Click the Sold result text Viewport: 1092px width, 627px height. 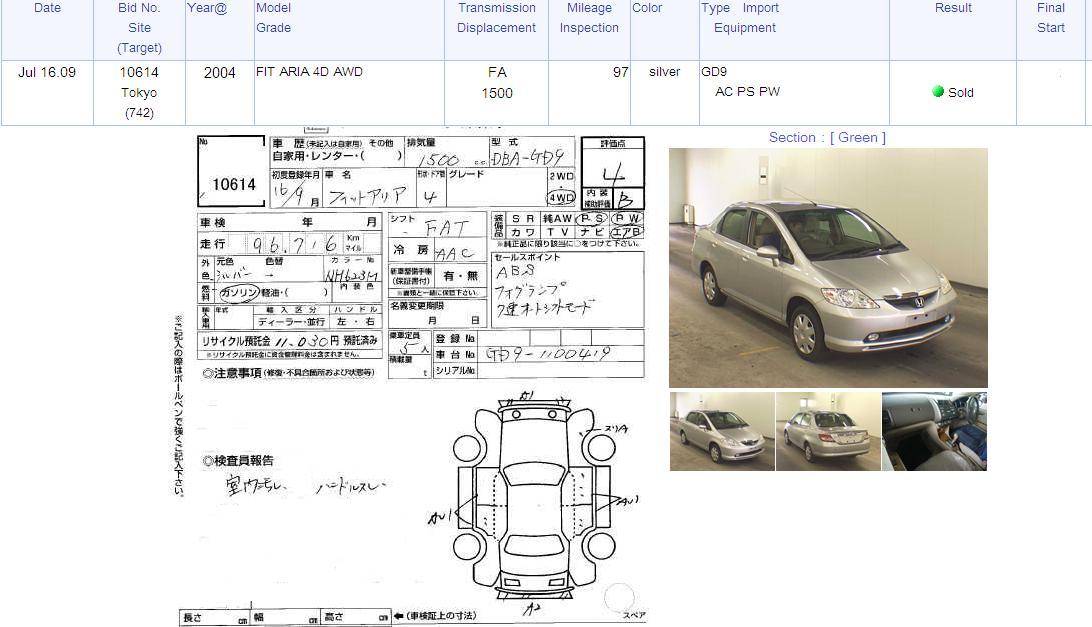(x=960, y=93)
